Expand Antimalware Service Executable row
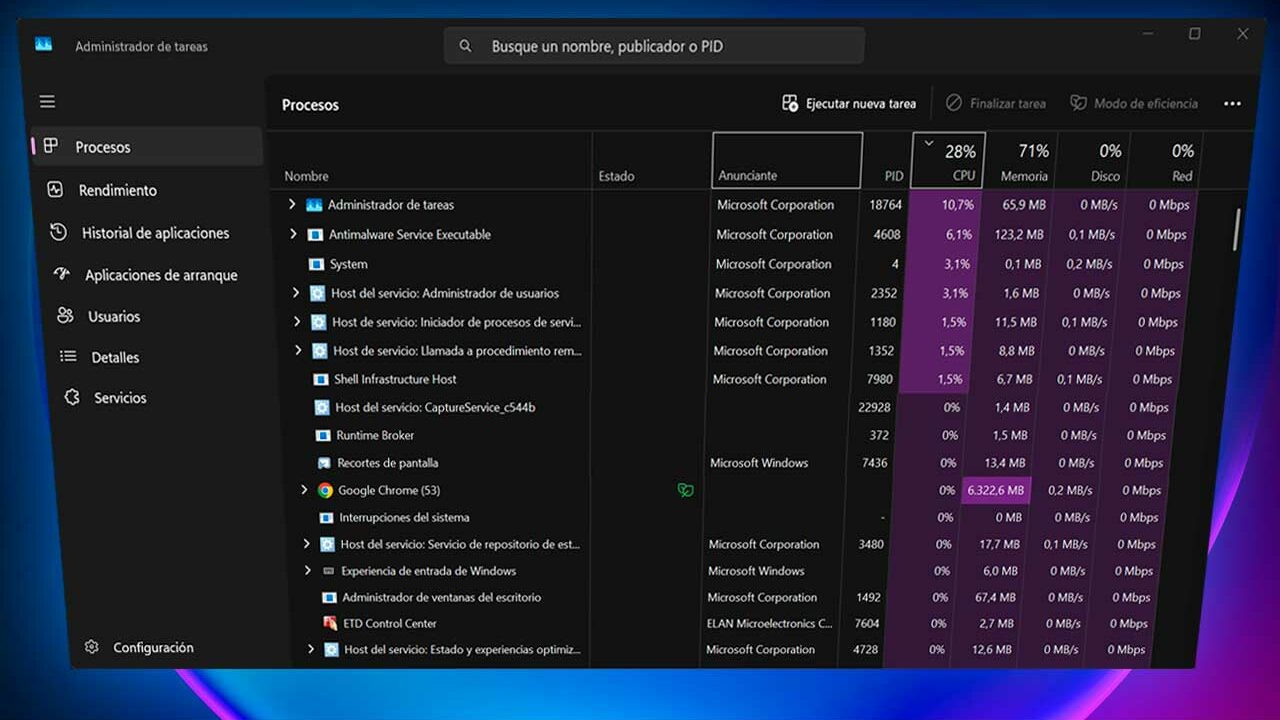The image size is (1280, 720). tap(293, 234)
